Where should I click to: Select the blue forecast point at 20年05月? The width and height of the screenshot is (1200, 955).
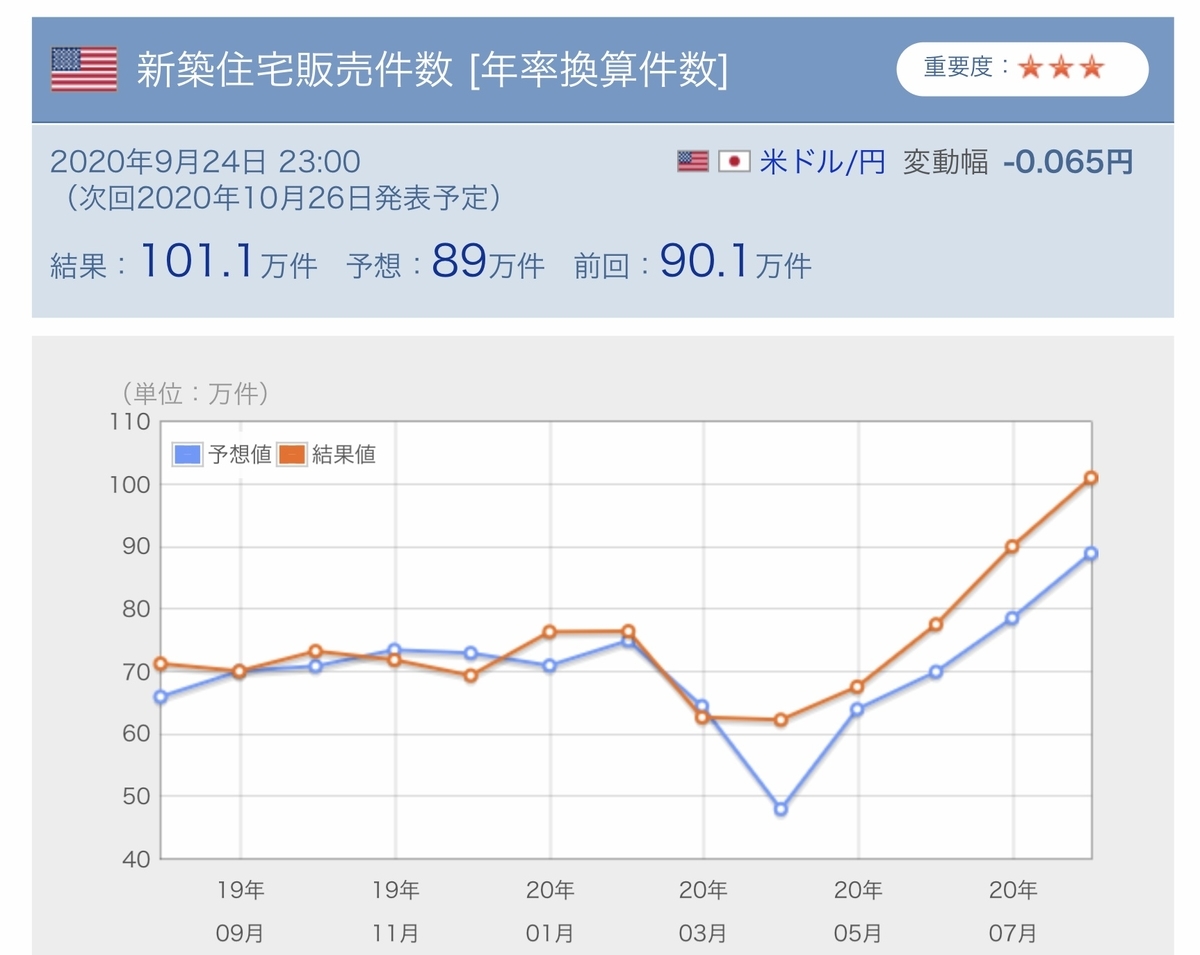(857, 709)
